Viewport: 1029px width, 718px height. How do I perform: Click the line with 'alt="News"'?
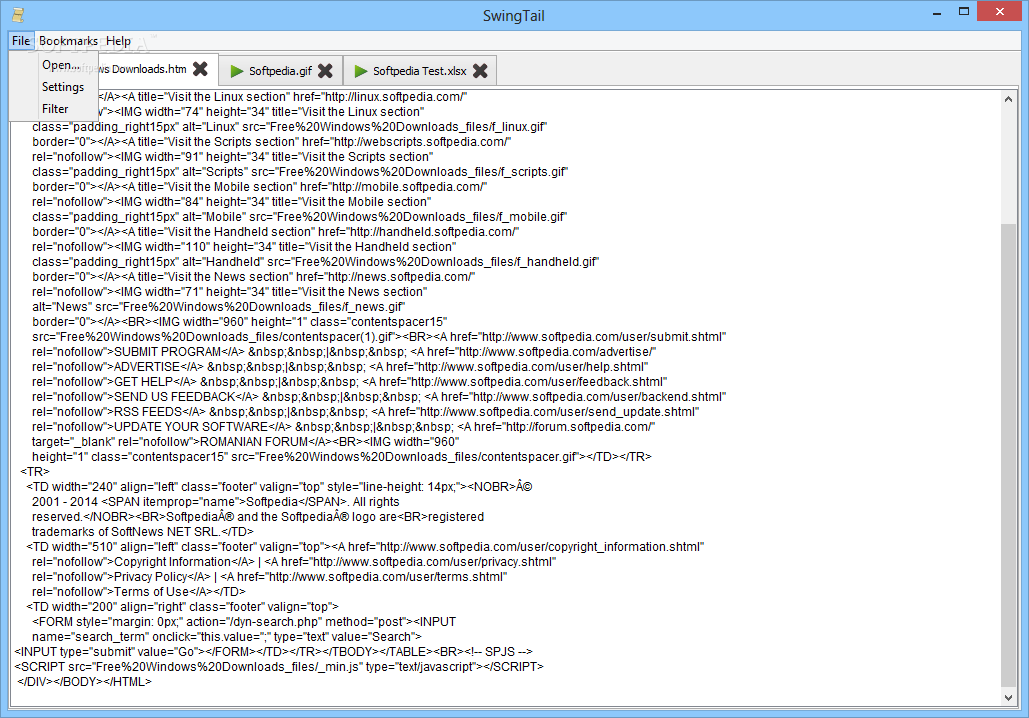point(219,307)
